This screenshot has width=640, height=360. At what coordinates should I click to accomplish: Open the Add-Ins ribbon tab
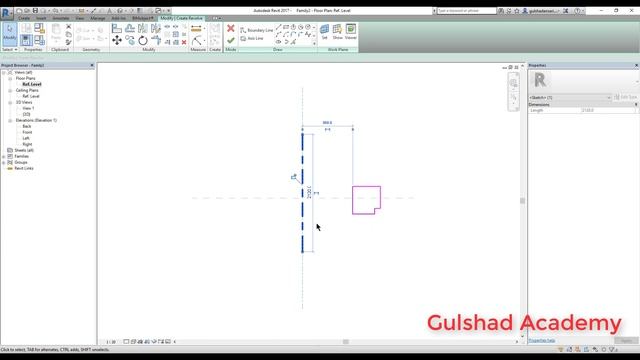click(x=119, y=18)
